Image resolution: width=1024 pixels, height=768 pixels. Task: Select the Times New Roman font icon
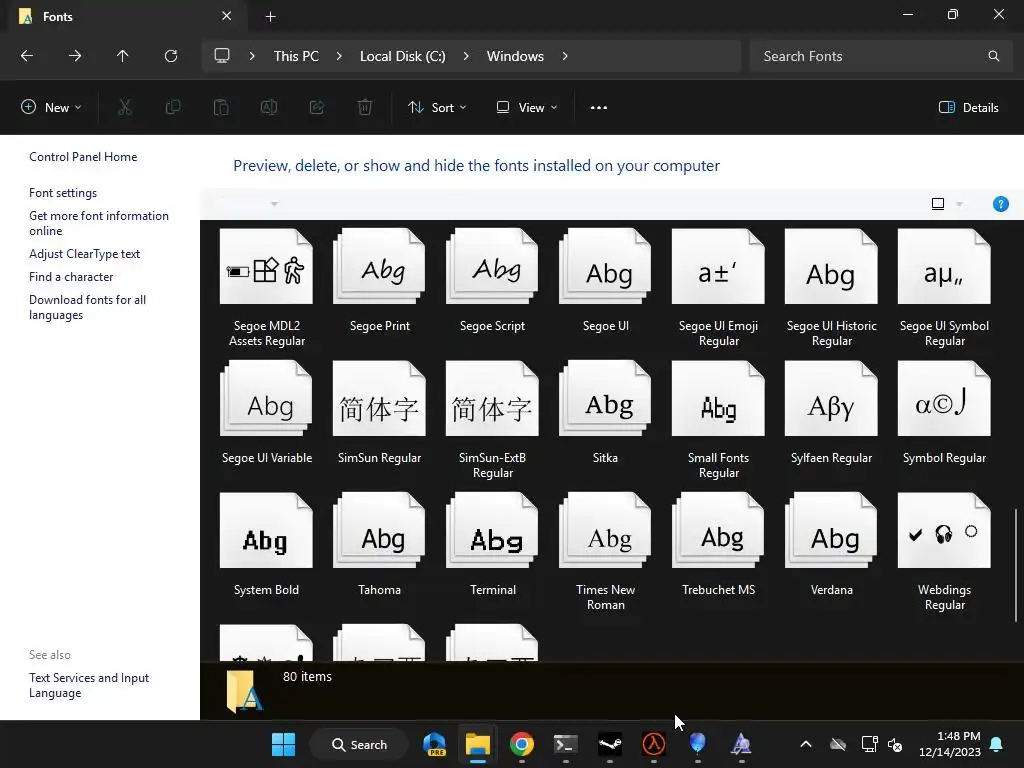[x=605, y=530]
